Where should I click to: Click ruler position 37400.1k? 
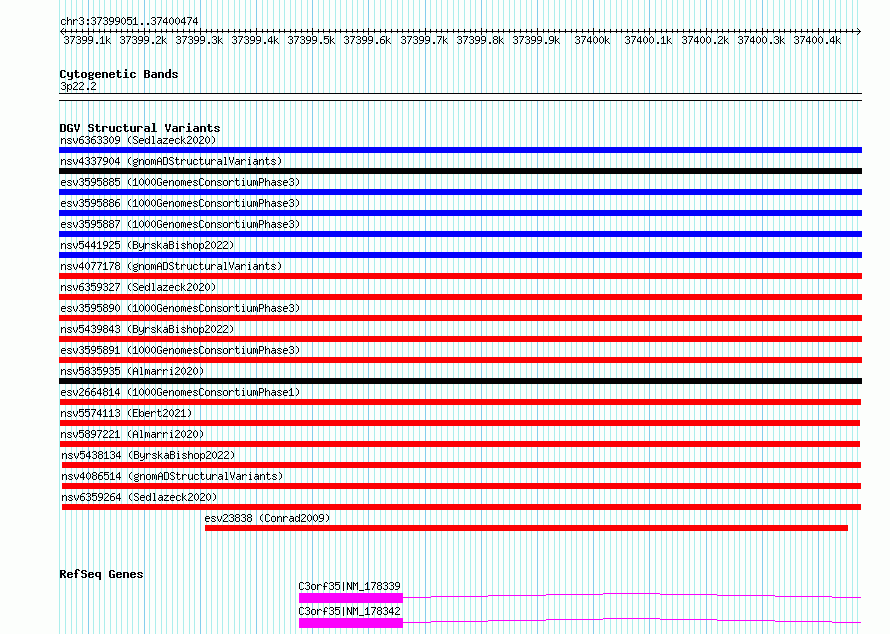click(x=648, y=40)
